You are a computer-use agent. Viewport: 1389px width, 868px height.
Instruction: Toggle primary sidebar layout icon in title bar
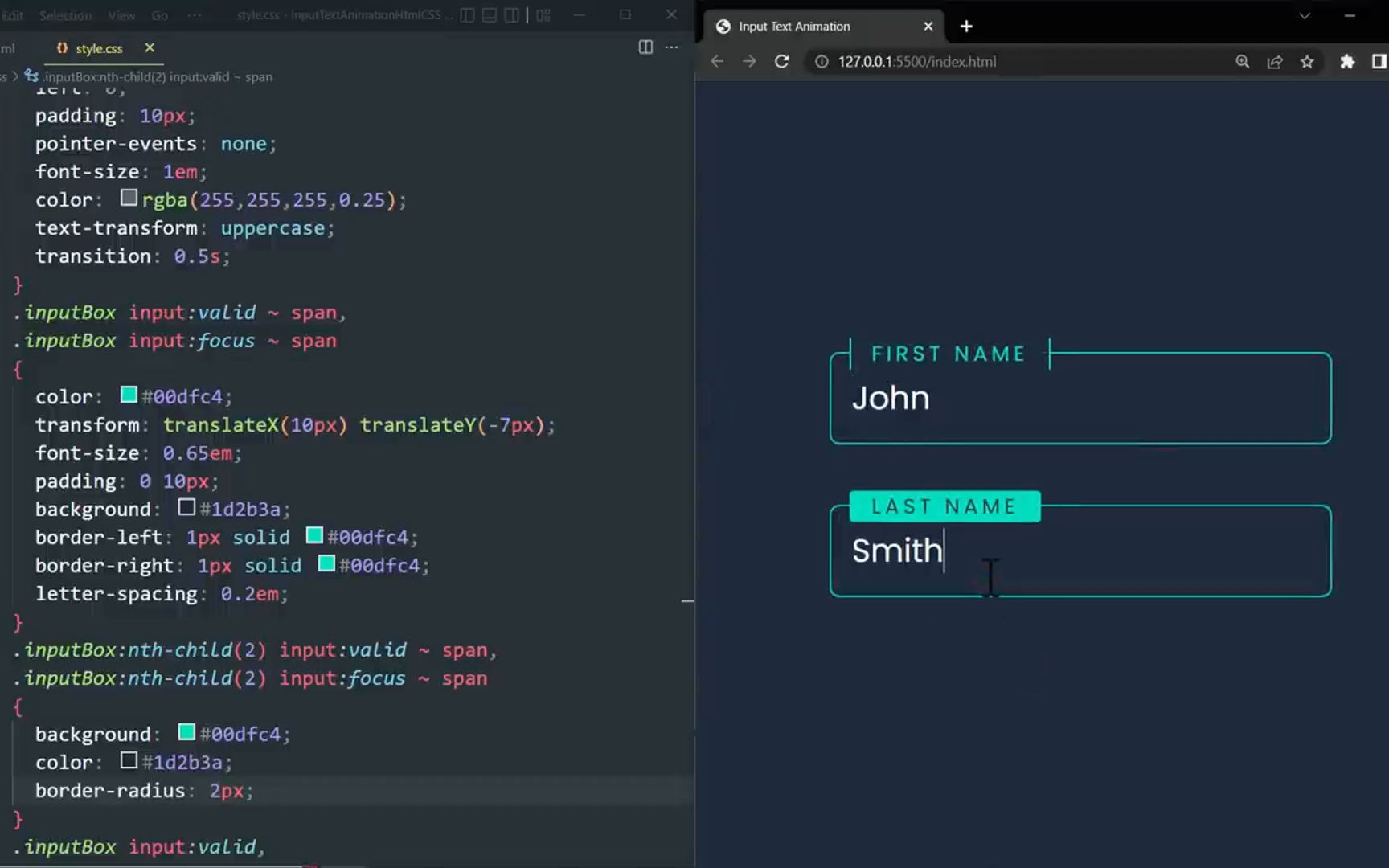coord(467,15)
